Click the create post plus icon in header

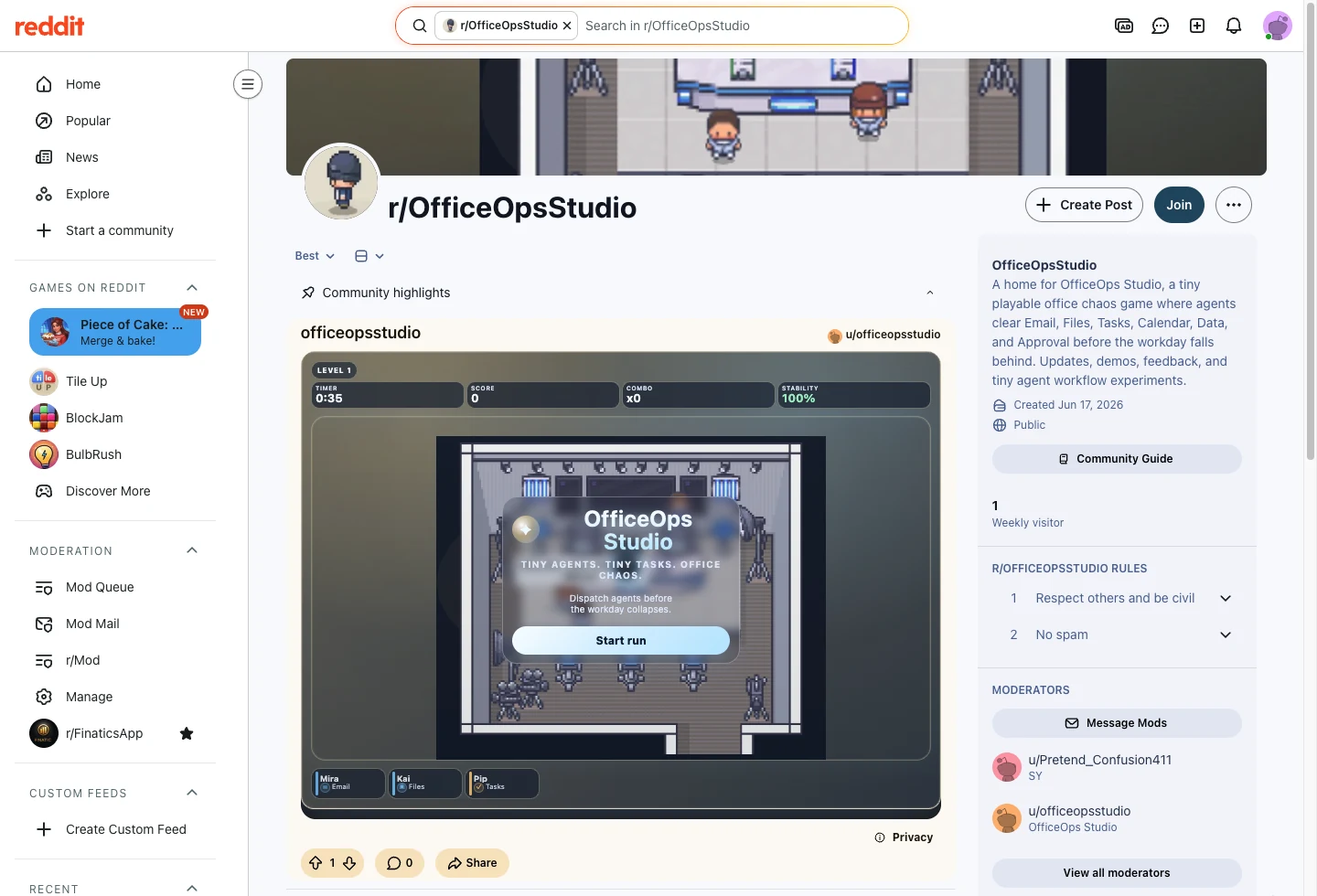(x=1197, y=26)
